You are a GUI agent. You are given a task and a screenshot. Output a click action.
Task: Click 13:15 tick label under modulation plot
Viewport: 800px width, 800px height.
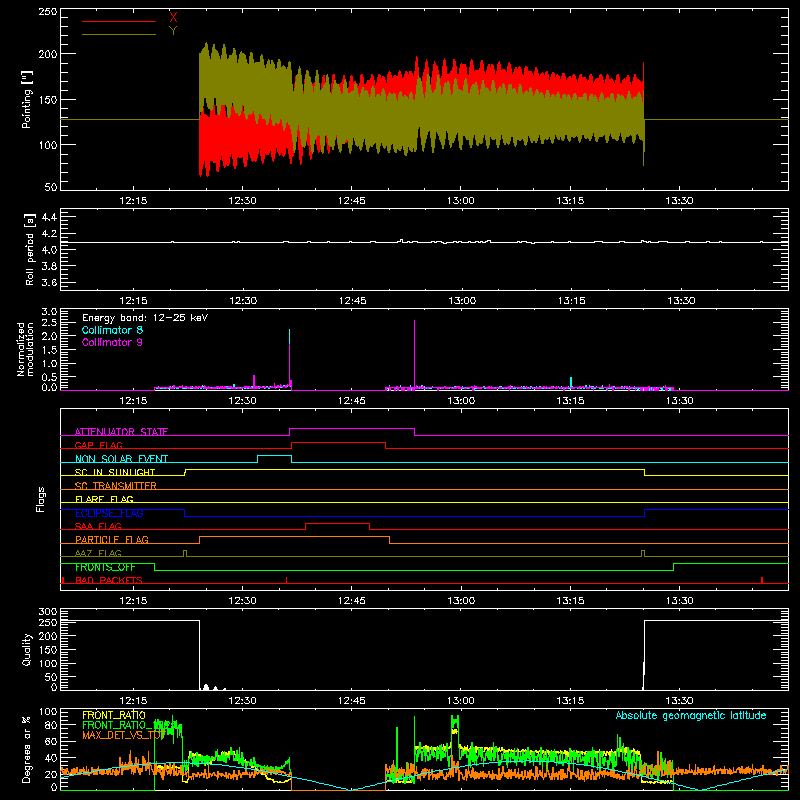pos(570,401)
